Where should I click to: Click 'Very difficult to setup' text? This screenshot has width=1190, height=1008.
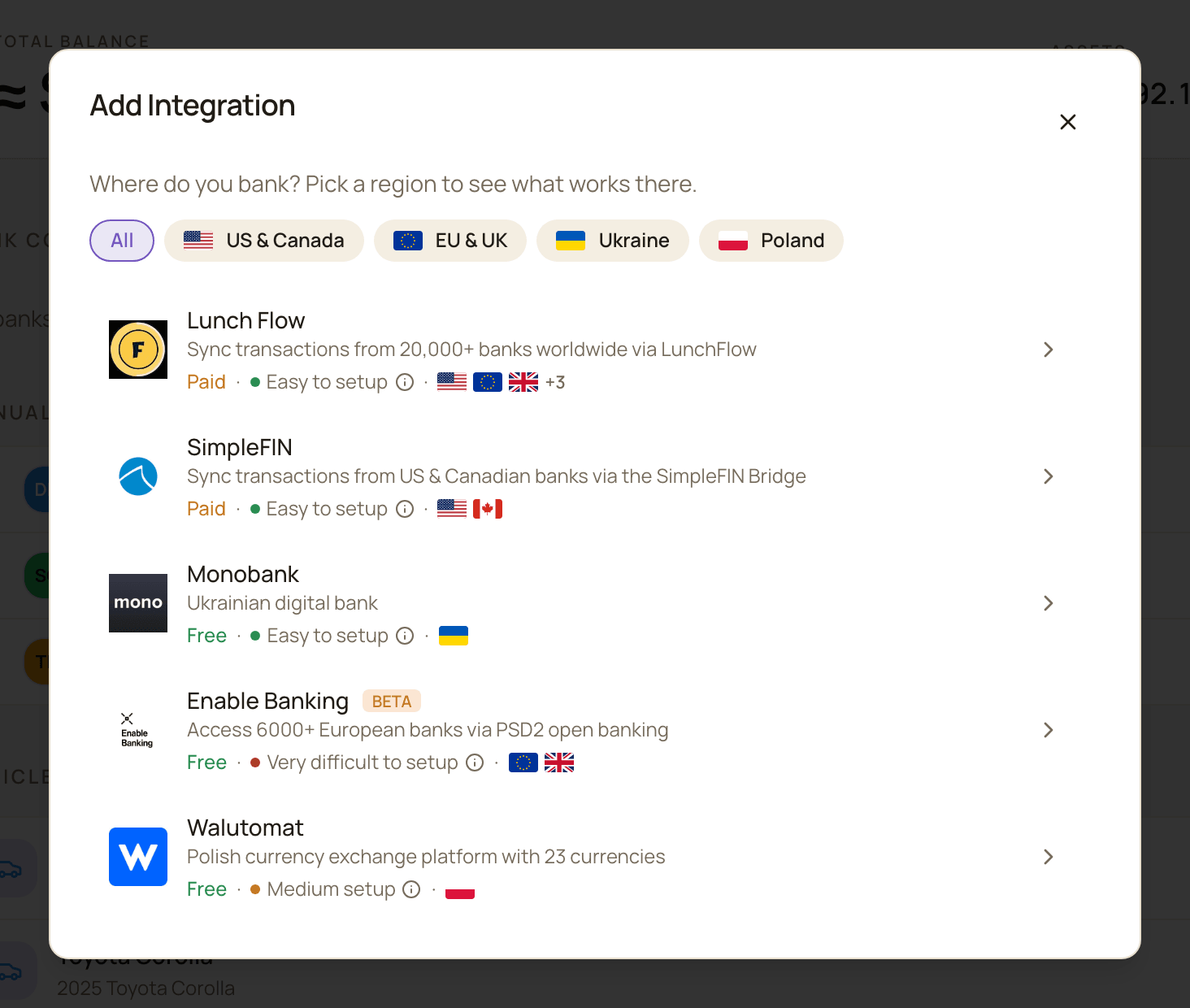coord(363,763)
